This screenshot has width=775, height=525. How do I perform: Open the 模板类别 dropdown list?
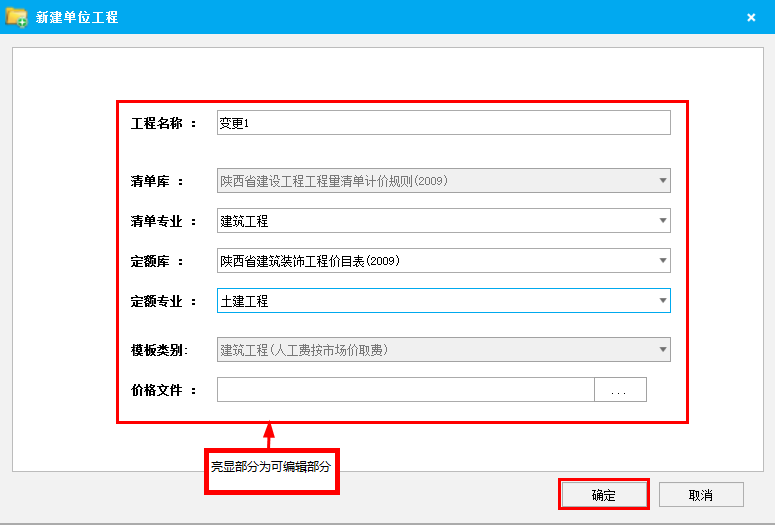(x=662, y=349)
